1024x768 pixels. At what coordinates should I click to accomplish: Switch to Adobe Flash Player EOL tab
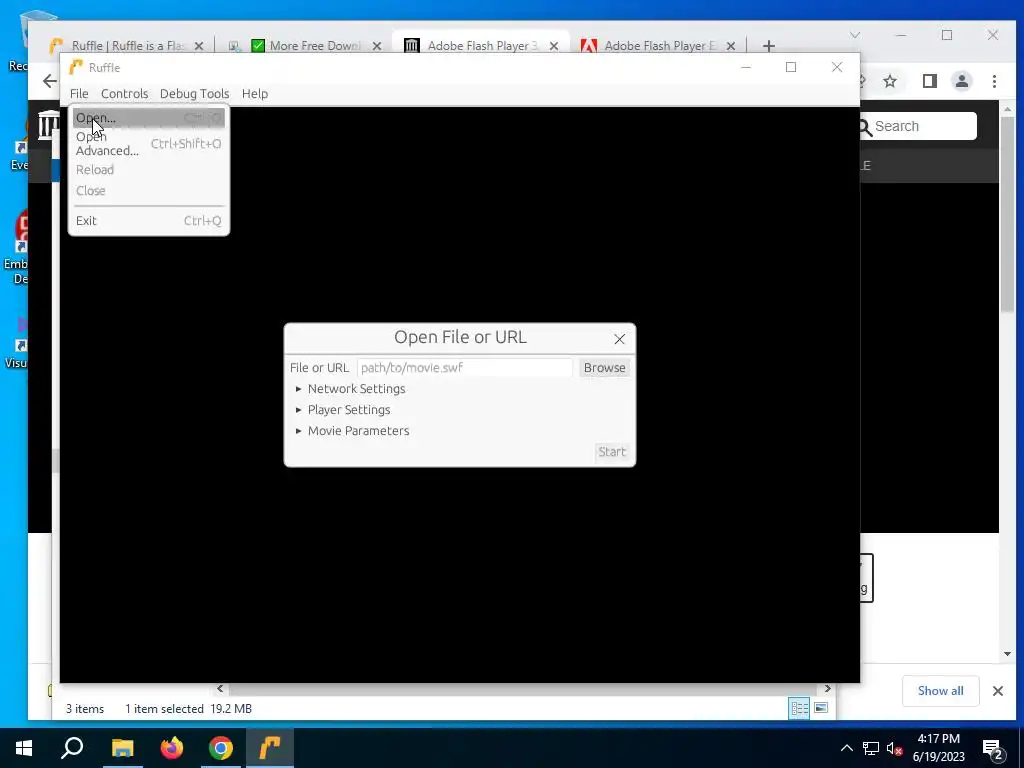point(658,46)
